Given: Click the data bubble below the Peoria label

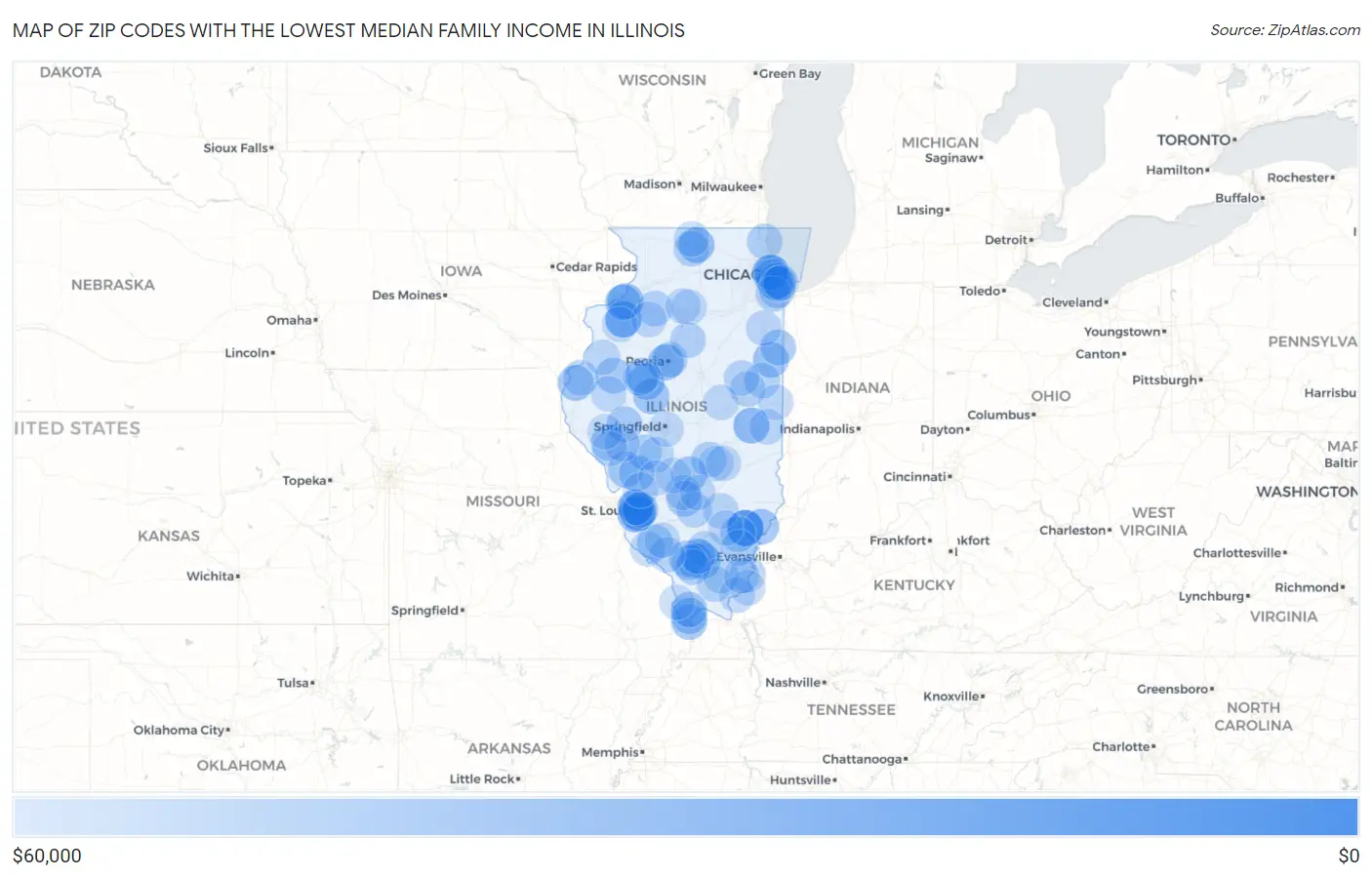Looking at the screenshot, I should [643, 377].
